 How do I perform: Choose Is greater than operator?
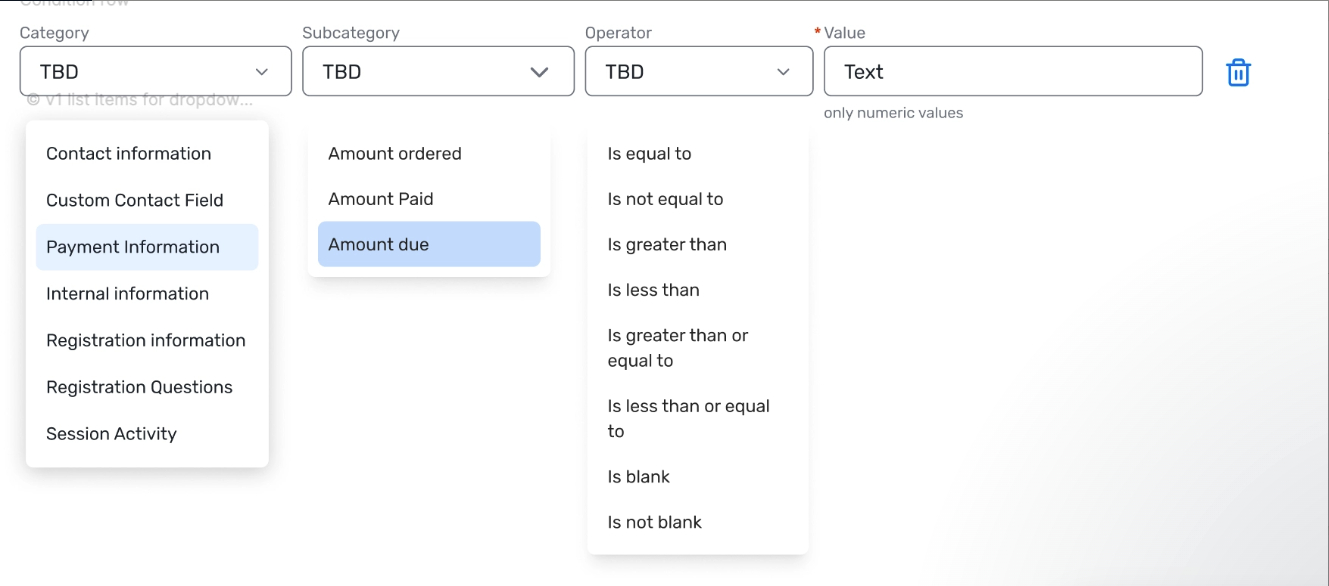[x=667, y=244]
